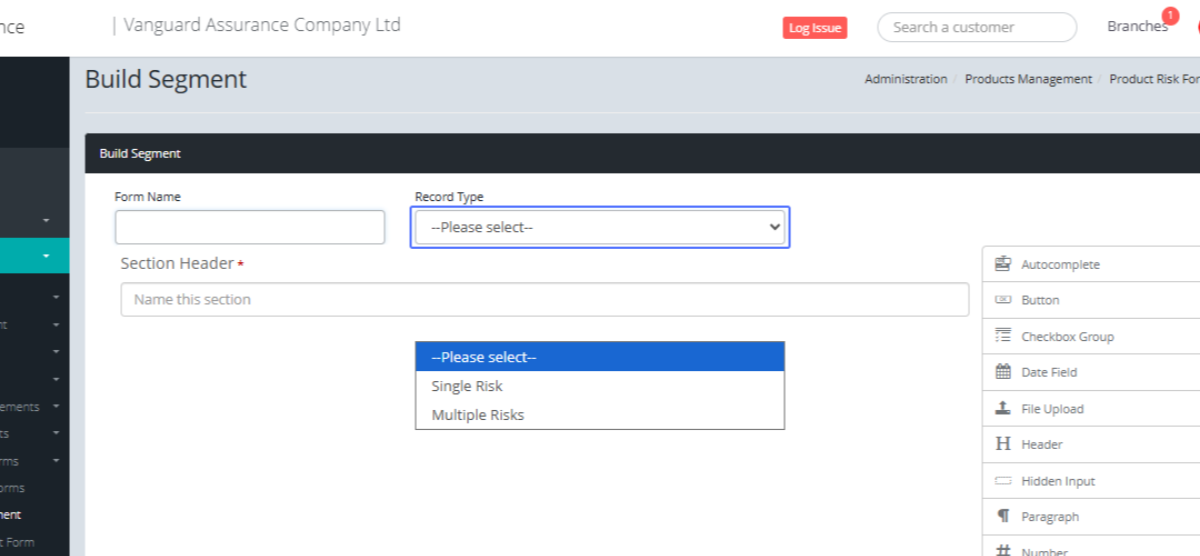
Task: Click the calendar icon for Date Field
Action: pyautogui.click(x=1003, y=372)
